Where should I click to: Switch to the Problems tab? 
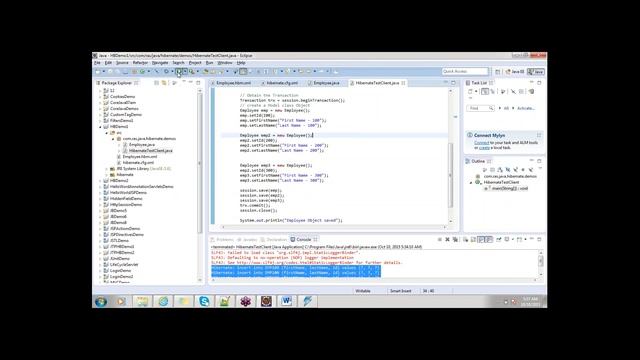[222, 240]
